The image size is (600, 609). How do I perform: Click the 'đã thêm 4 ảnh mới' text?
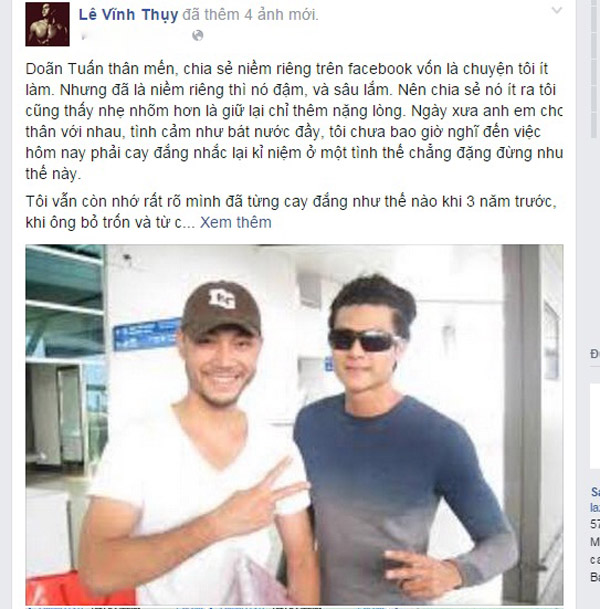click(x=250, y=15)
